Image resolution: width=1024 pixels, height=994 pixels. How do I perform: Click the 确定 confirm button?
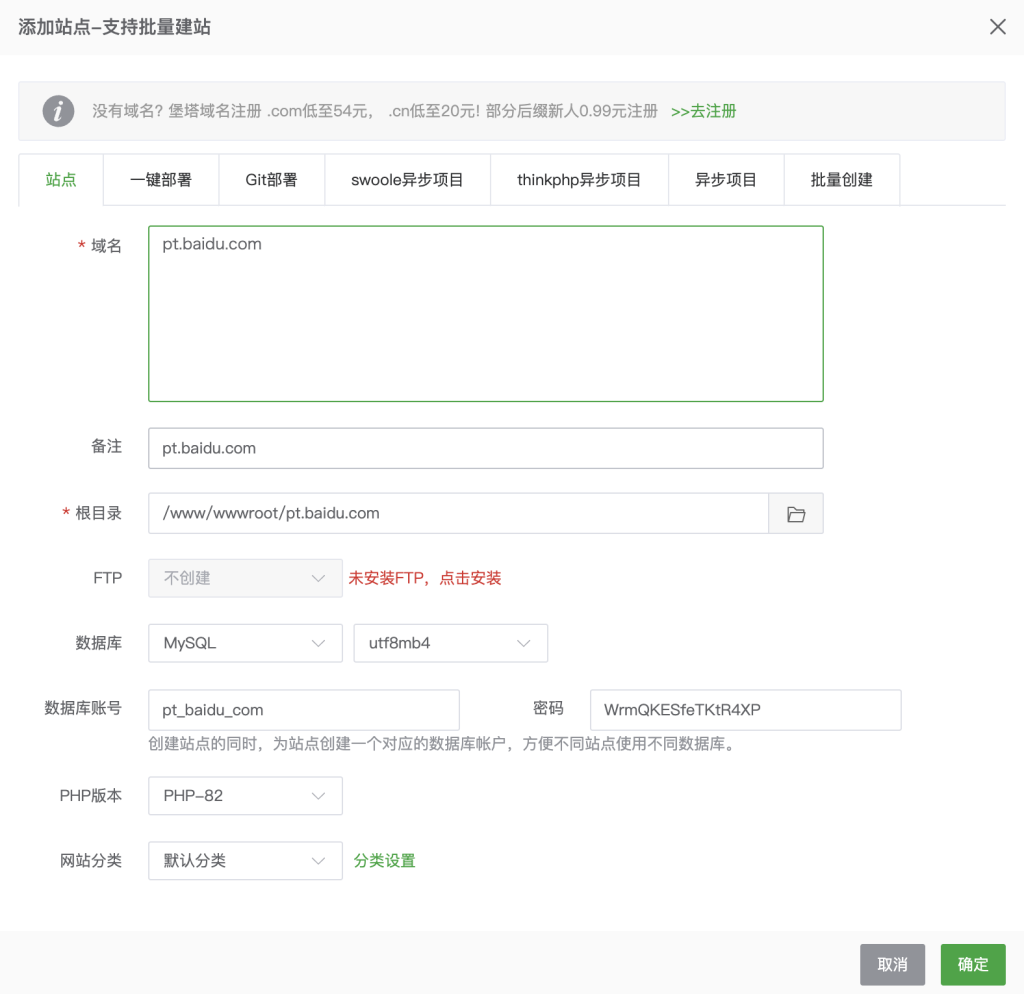click(972, 965)
